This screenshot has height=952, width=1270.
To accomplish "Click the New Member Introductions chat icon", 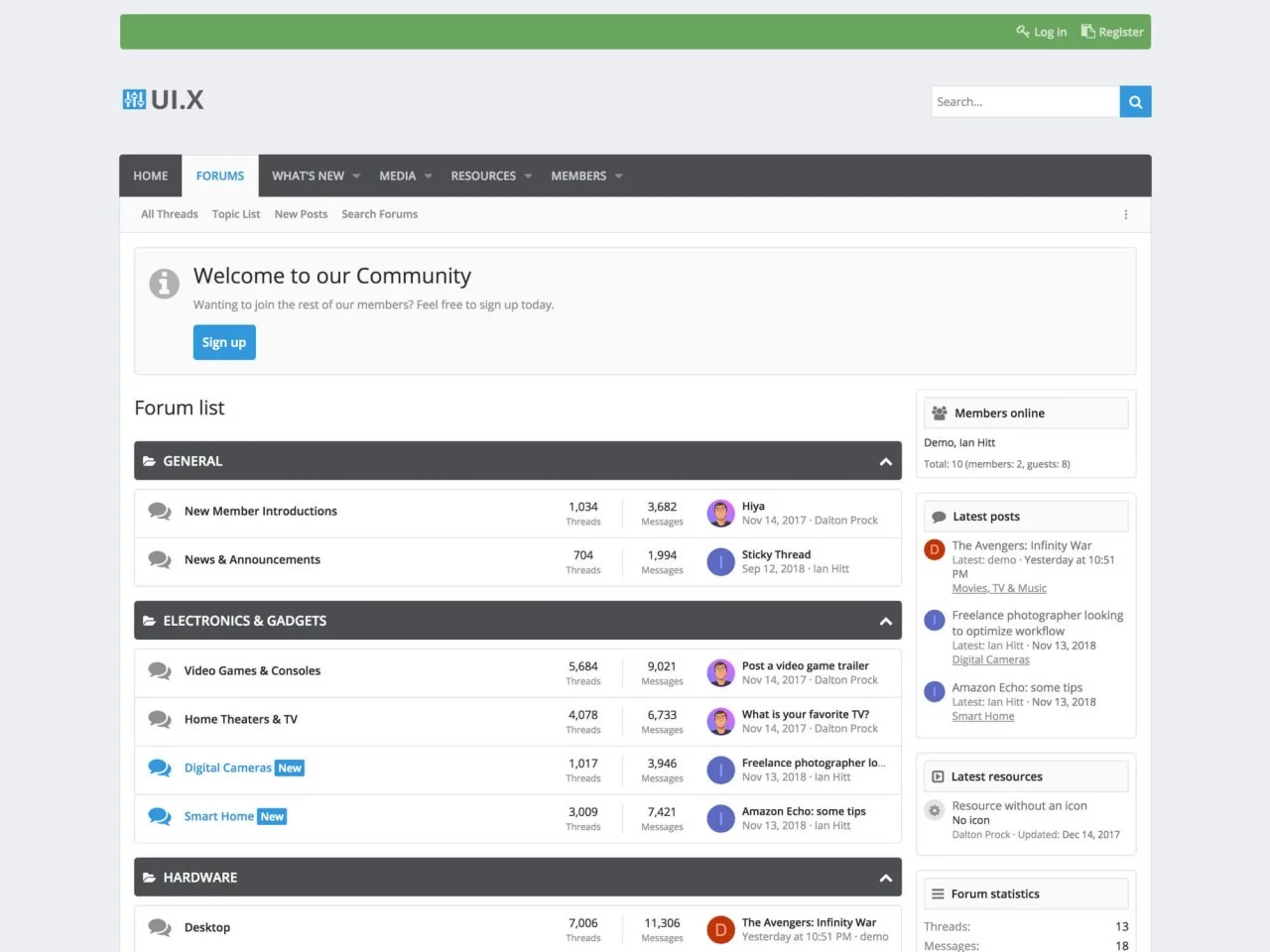I will point(160,512).
